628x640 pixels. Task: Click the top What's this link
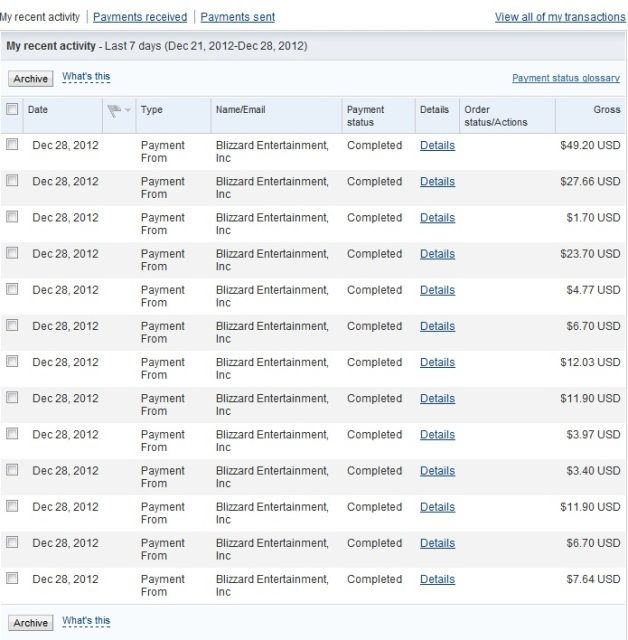point(86,77)
